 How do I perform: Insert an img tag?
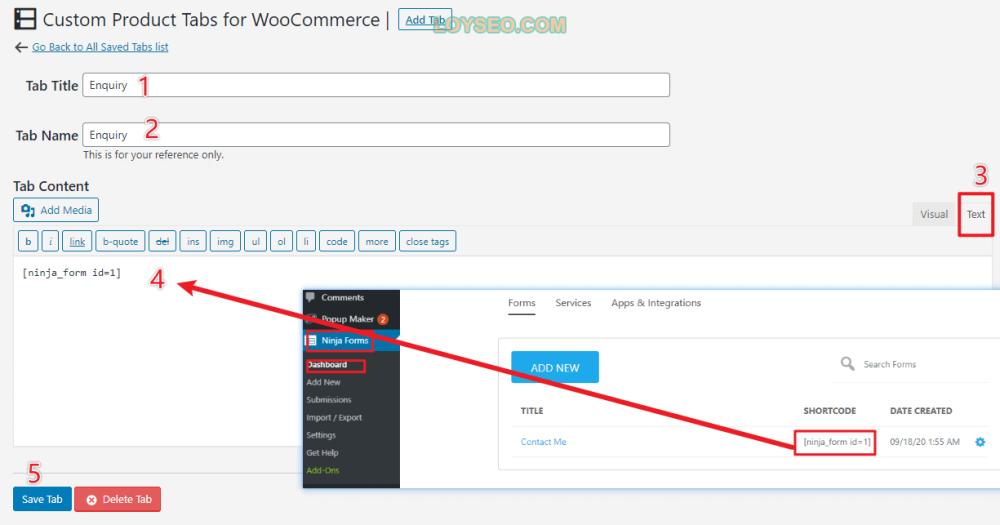[x=225, y=241]
